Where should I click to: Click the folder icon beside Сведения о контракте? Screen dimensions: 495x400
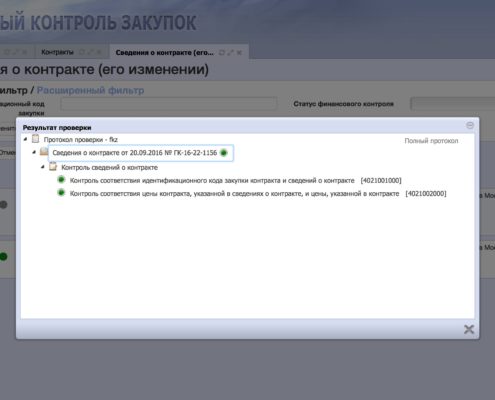[44, 152]
